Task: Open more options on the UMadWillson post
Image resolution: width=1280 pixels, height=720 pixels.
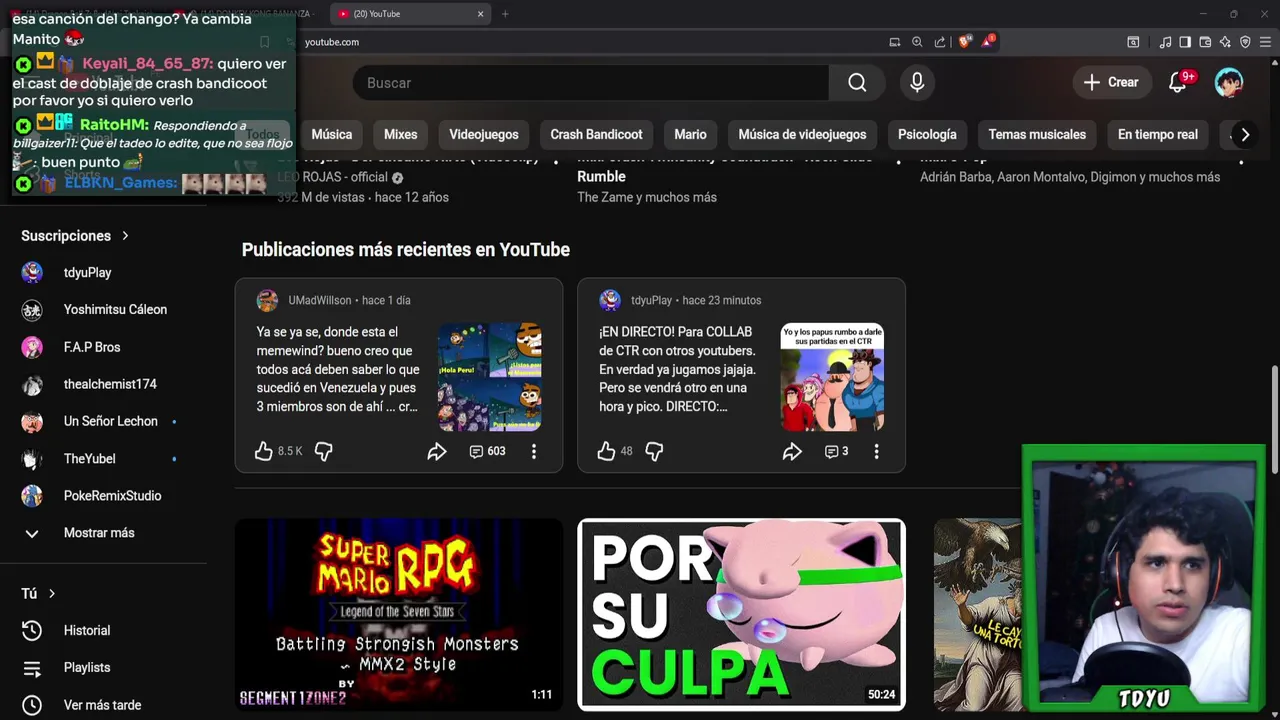Action: [x=534, y=451]
